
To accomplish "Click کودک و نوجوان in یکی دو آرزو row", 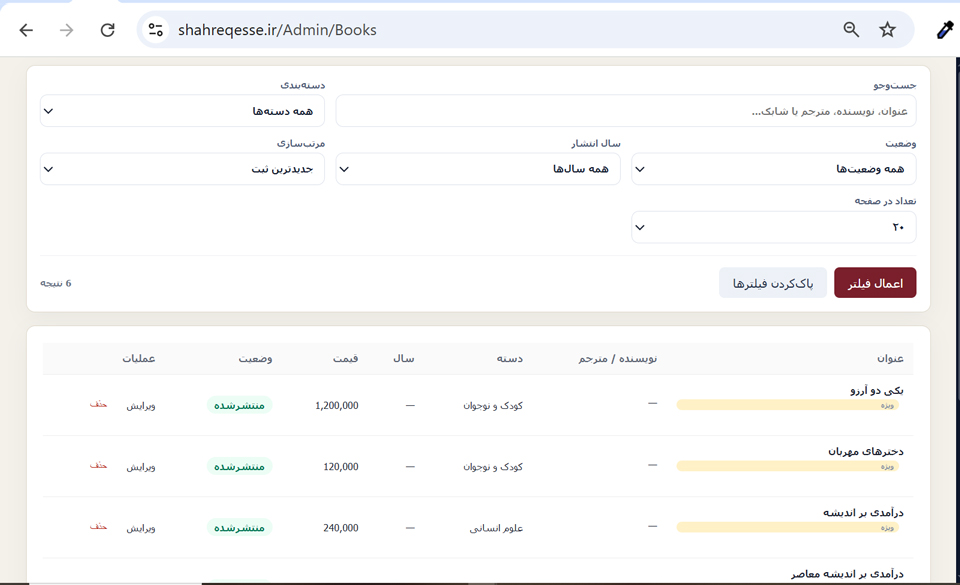I will click(493, 406).
